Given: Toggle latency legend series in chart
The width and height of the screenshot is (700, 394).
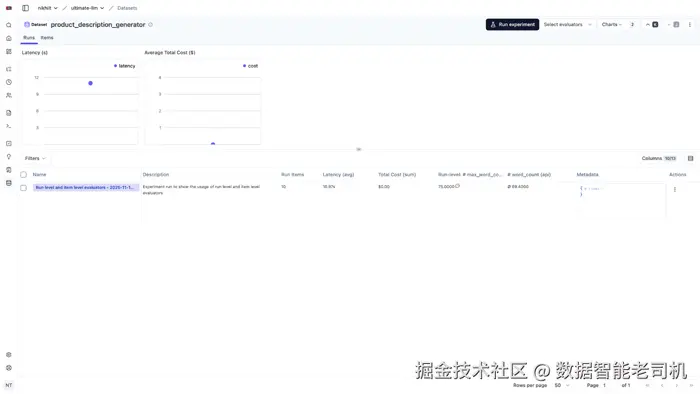Looking at the screenshot, I should tap(125, 66).
